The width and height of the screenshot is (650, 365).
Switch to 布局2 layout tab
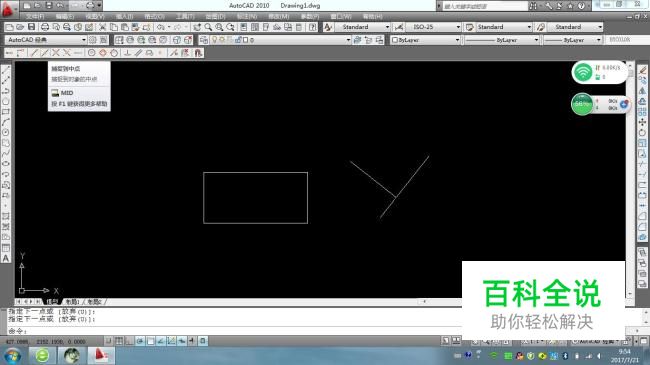click(94, 302)
